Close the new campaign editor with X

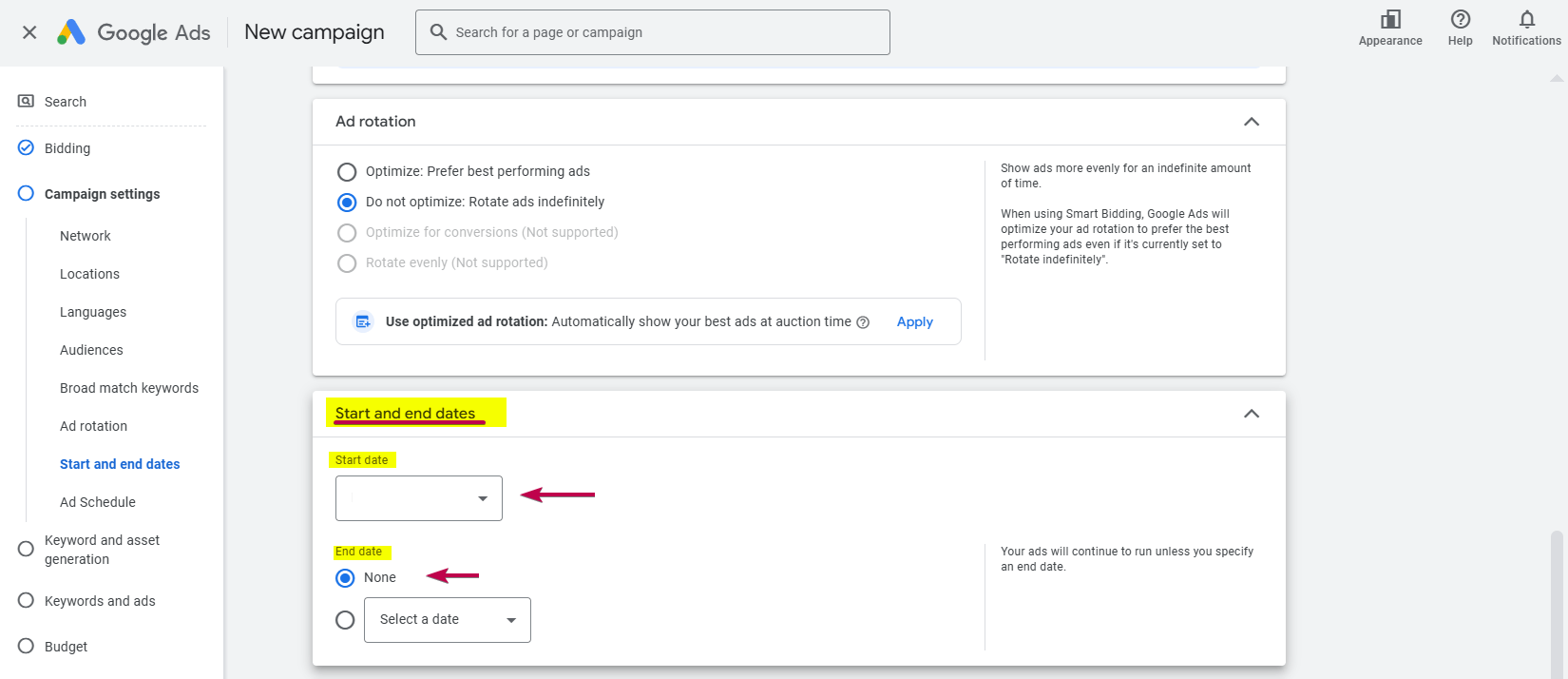point(29,32)
